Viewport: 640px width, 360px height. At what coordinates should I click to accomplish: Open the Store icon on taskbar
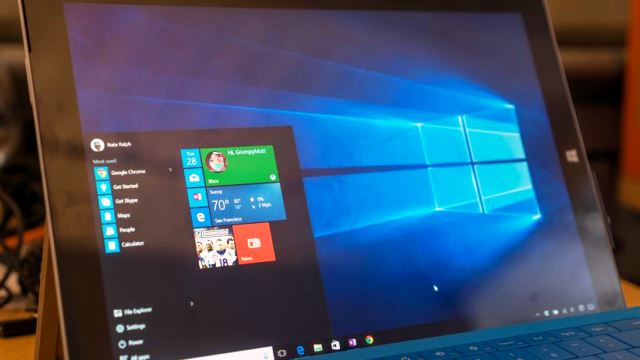tap(336, 345)
